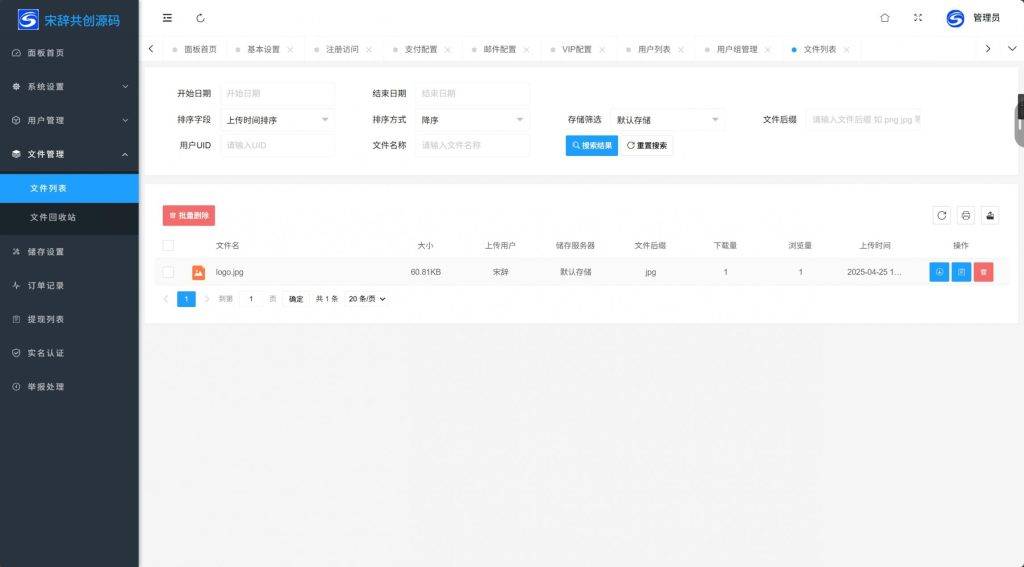Select 文件回收站 in sidebar

tap(69, 217)
